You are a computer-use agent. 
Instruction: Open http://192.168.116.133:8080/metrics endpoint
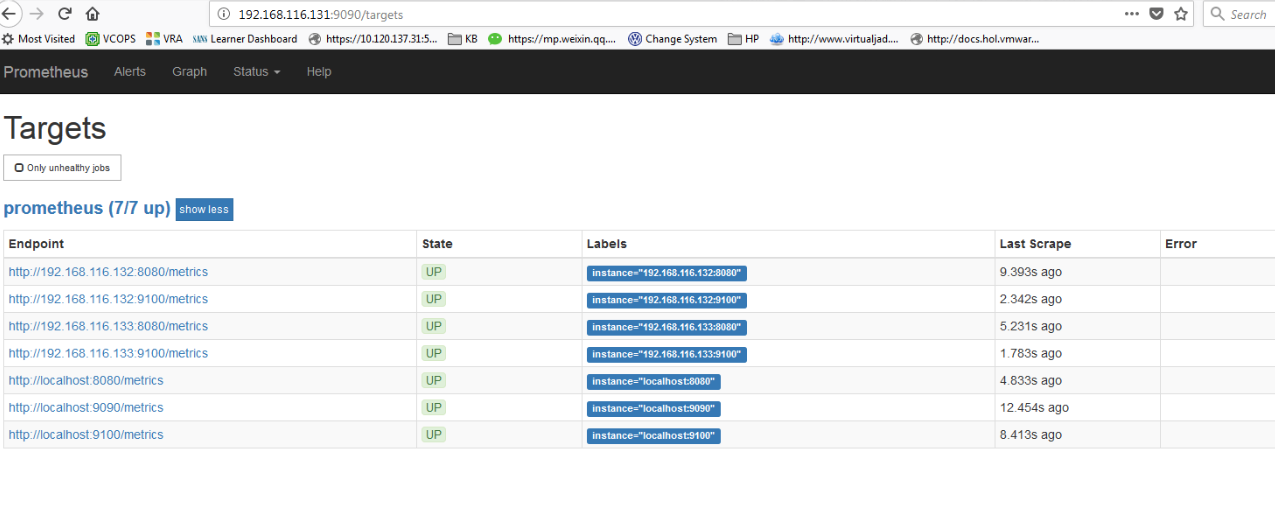coord(108,326)
